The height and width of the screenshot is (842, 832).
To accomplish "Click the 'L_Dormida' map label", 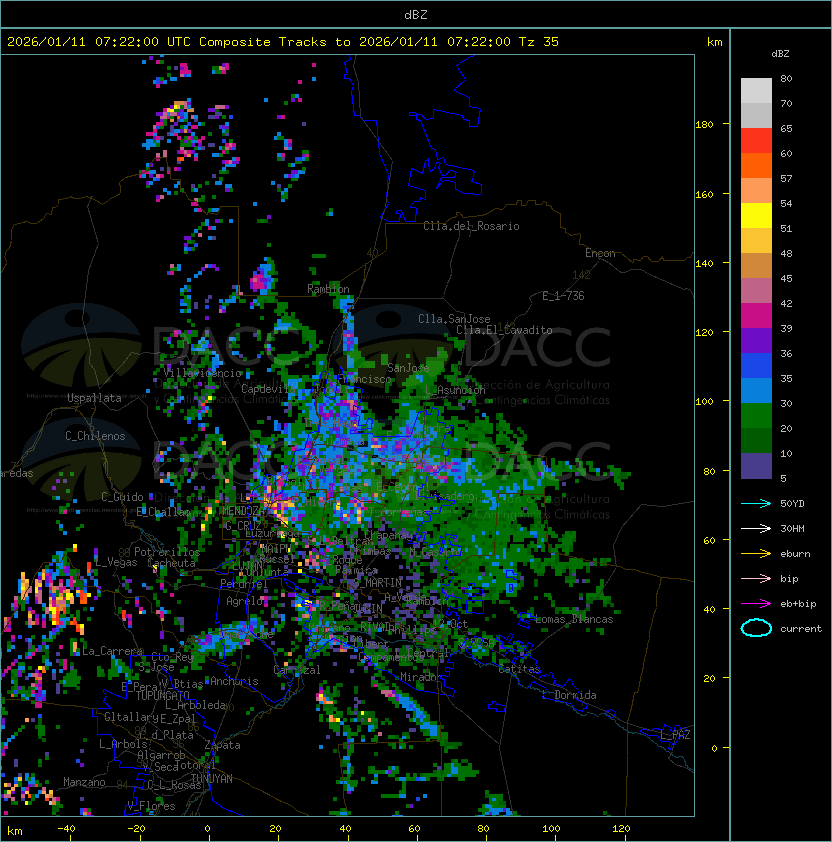I will click(569, 695).
